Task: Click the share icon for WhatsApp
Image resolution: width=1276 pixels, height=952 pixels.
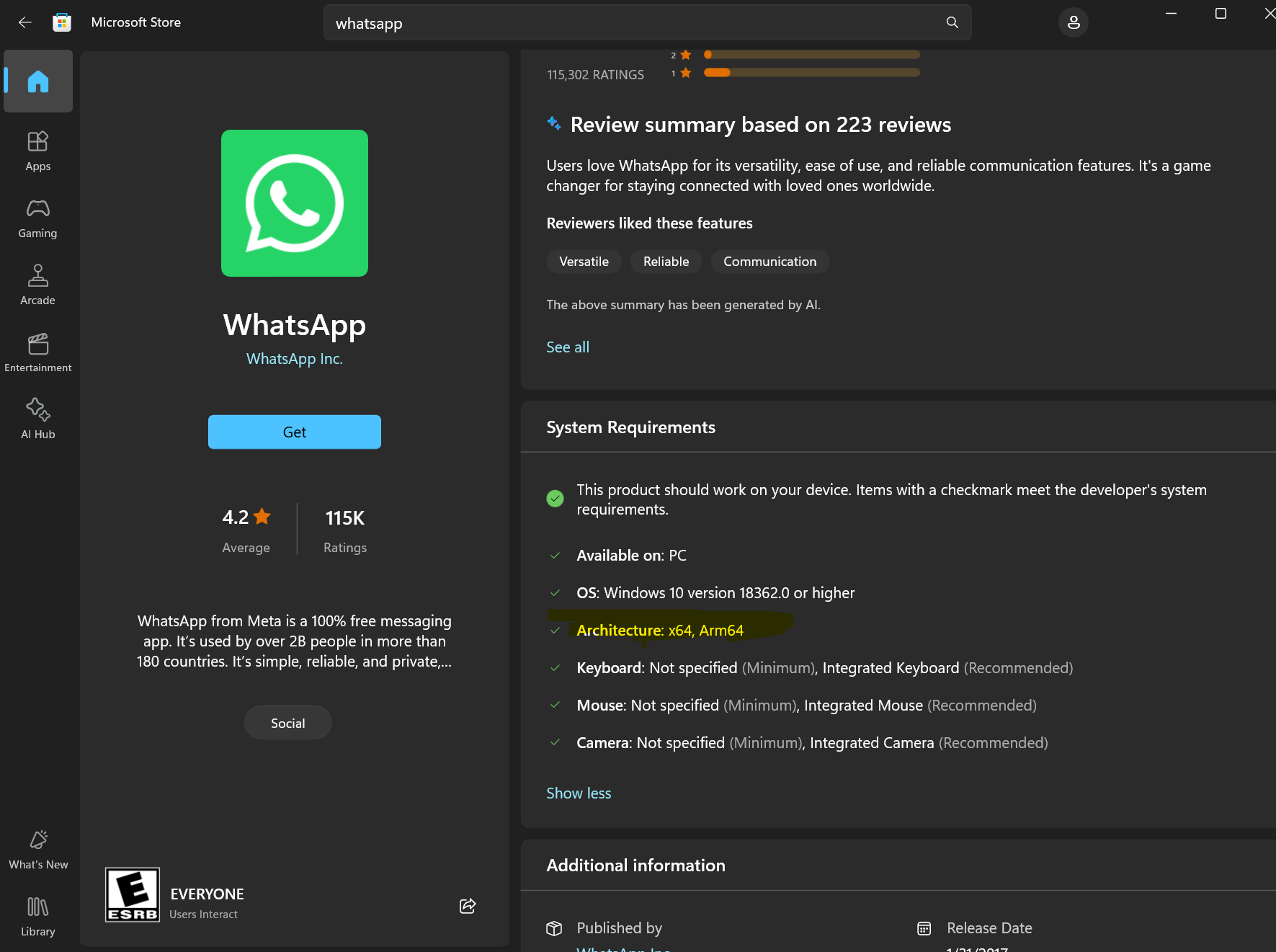Action: pyautogui.click(x=468, y=906)
